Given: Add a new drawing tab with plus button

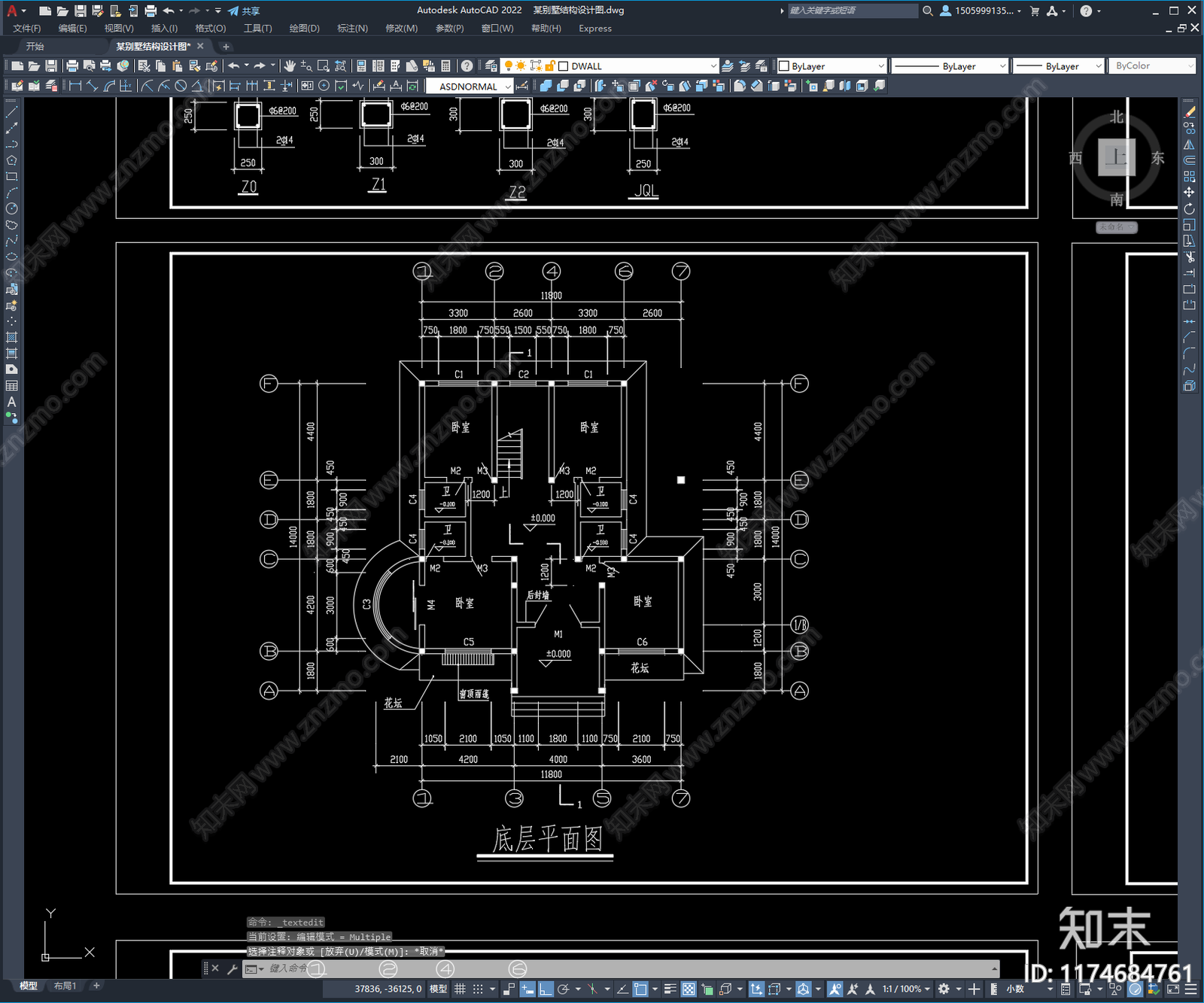Looking at the screenshot, I should (226, 47).
